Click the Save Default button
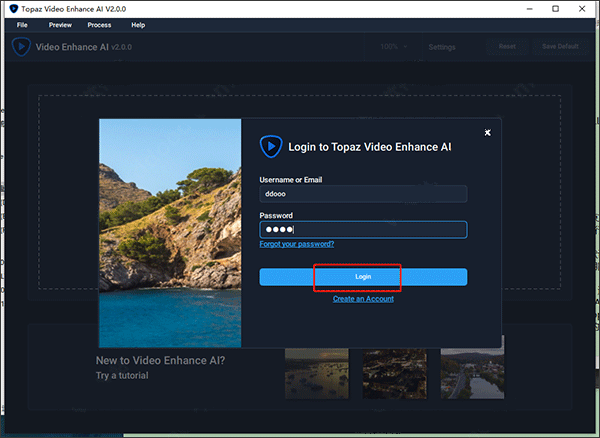The width and height of the screenshot is (600, 438). [560, 46]
